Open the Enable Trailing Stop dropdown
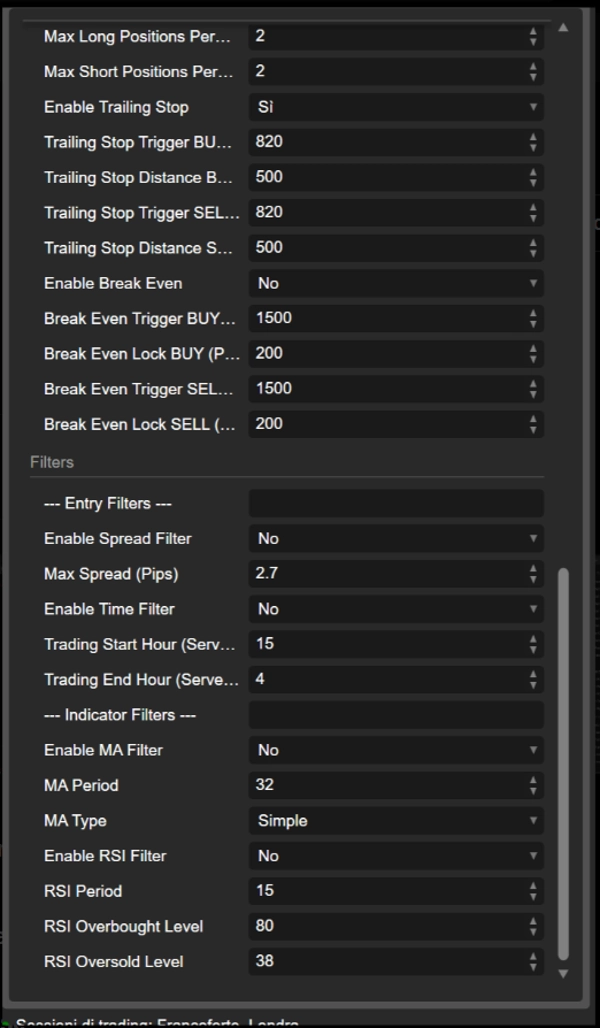The height and width of the screenshot is (1028, 600). [x=395, y=107]
